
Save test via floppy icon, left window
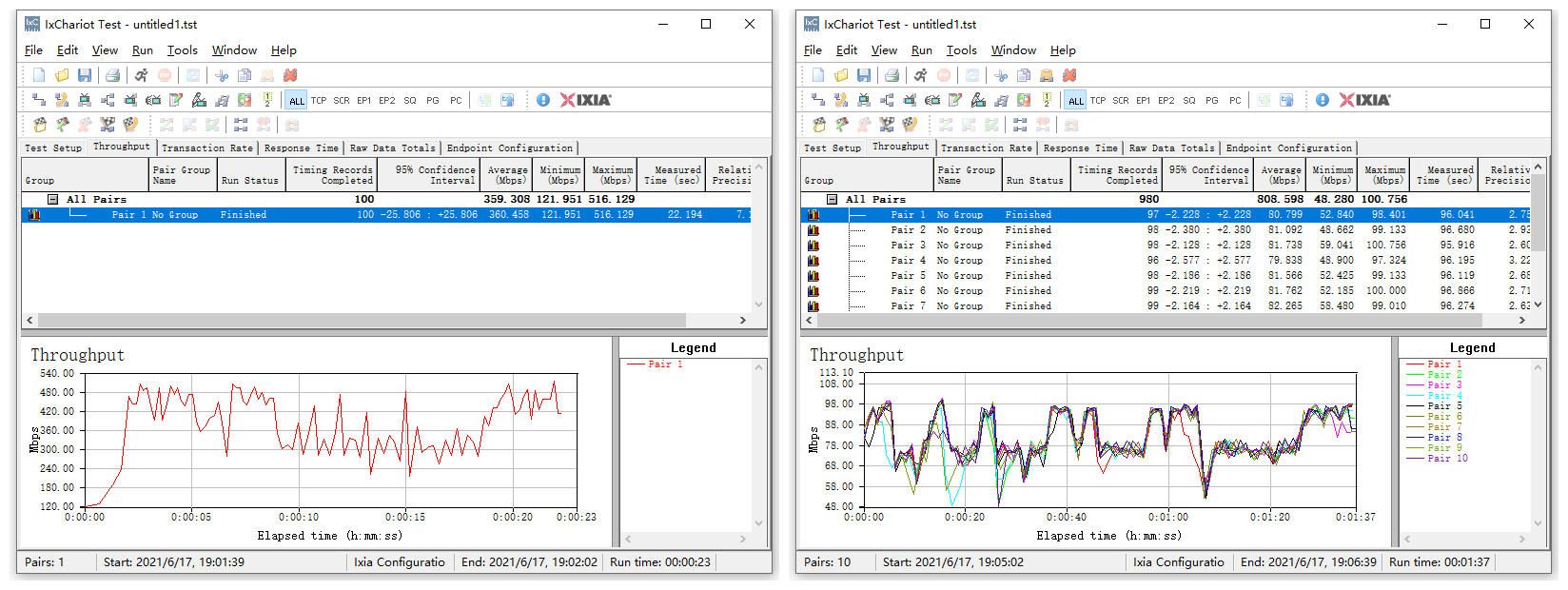[85, 75]
